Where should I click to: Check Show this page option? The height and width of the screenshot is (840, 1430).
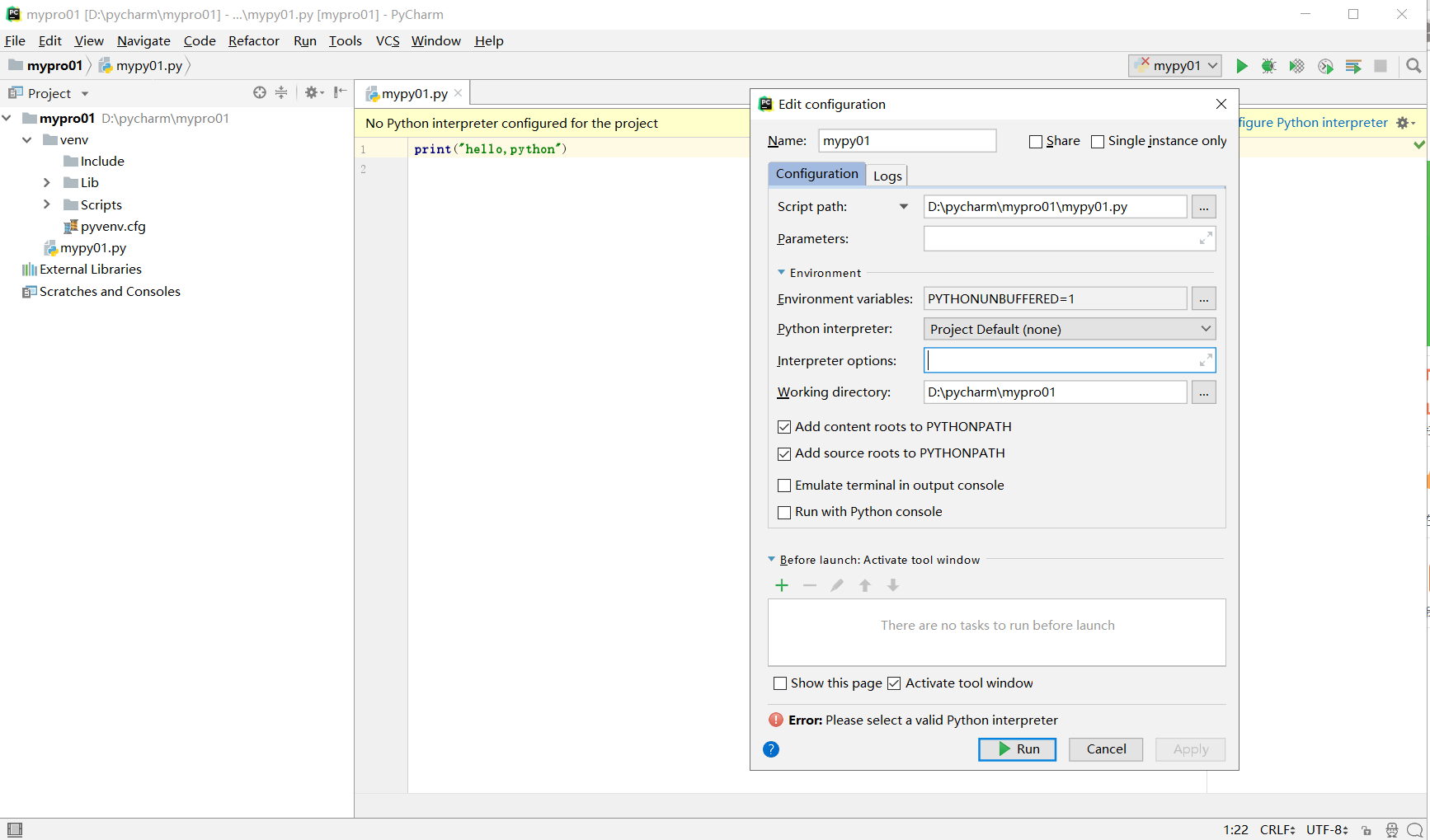(x=780, y=683)
